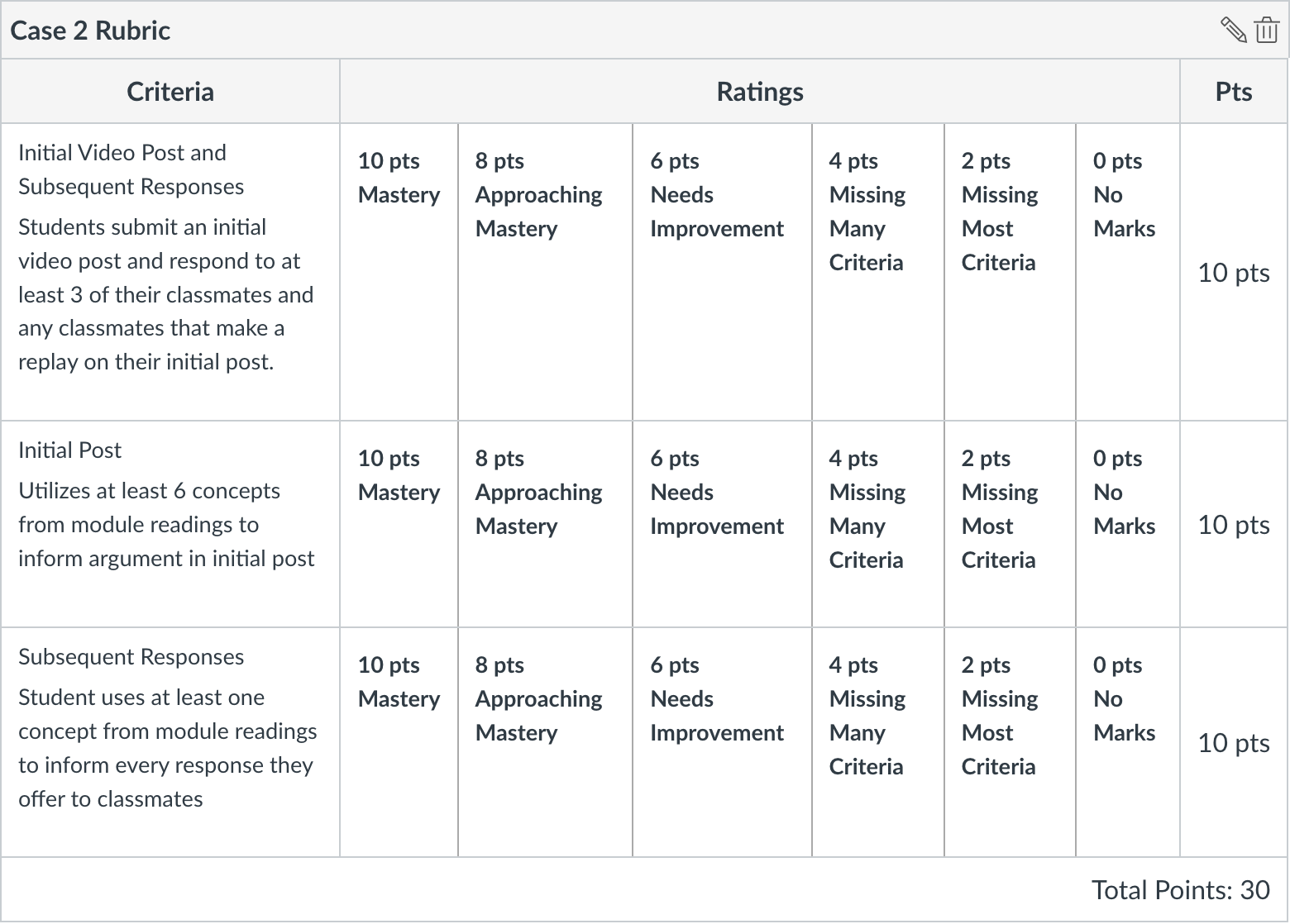Screen dimensions: 1290x924
Task: Click the trash icon to delete the rubric
Action: tap(1268, 30)
